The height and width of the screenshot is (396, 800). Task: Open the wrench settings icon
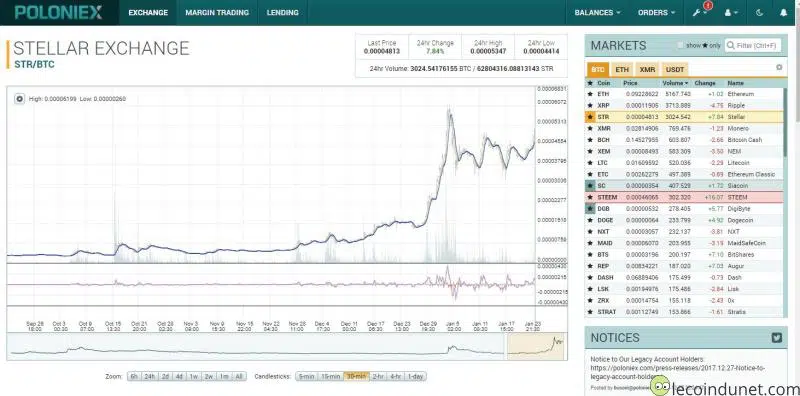[x=697, y=13]
